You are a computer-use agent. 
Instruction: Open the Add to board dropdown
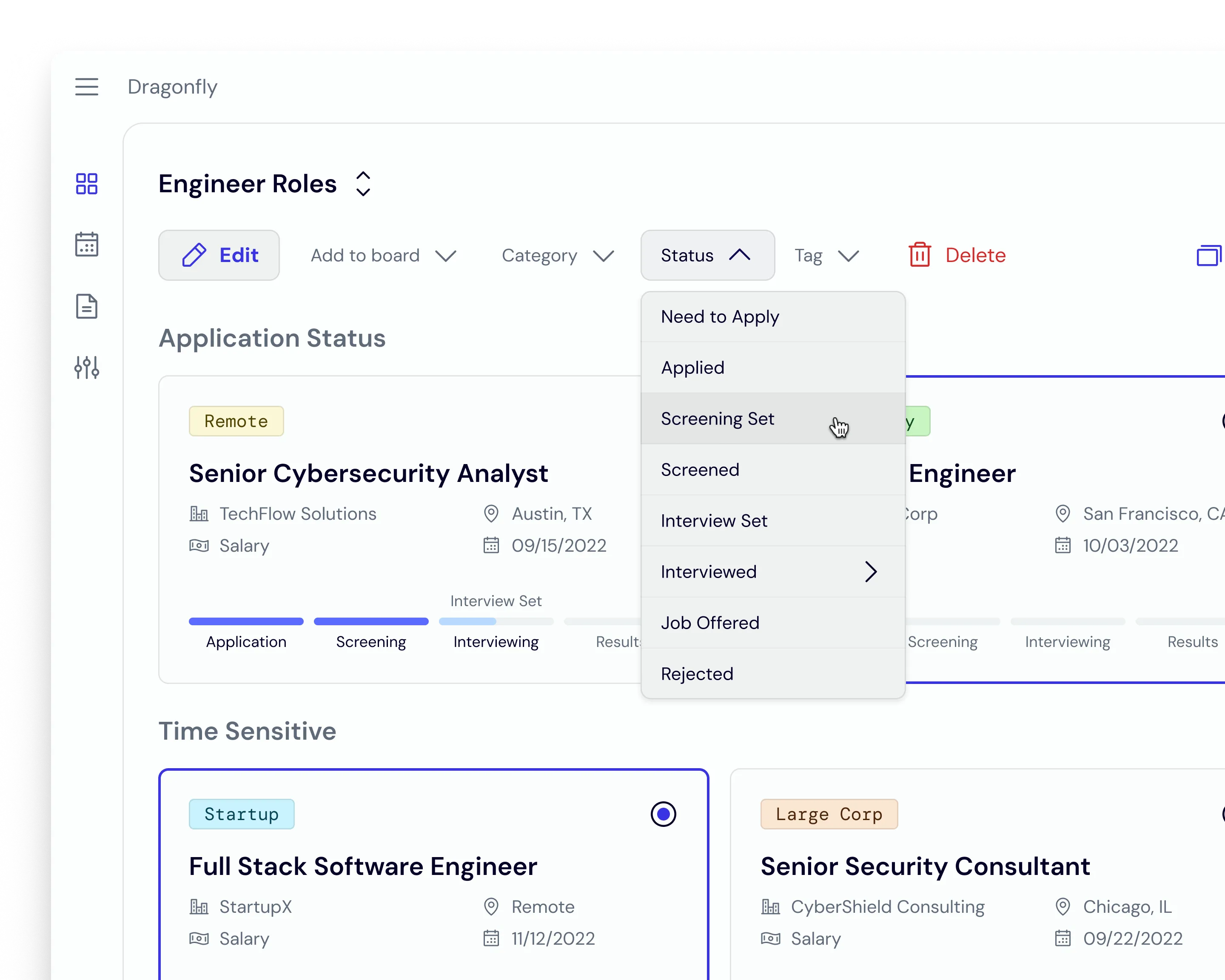383,255
